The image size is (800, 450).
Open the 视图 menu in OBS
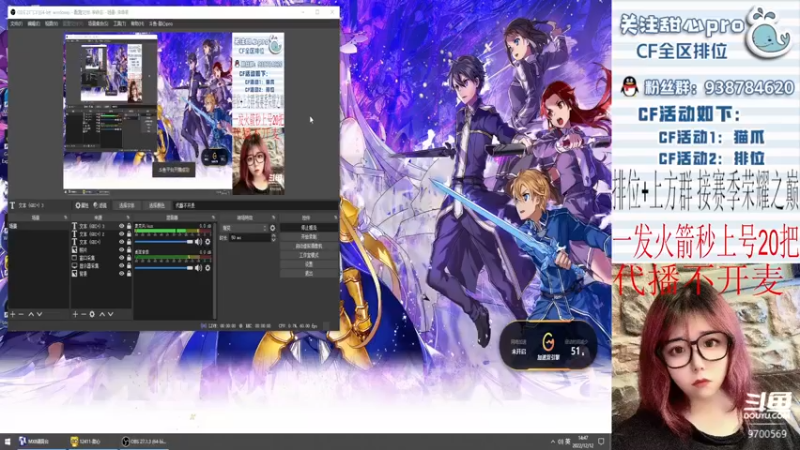(x=51, y=23)
